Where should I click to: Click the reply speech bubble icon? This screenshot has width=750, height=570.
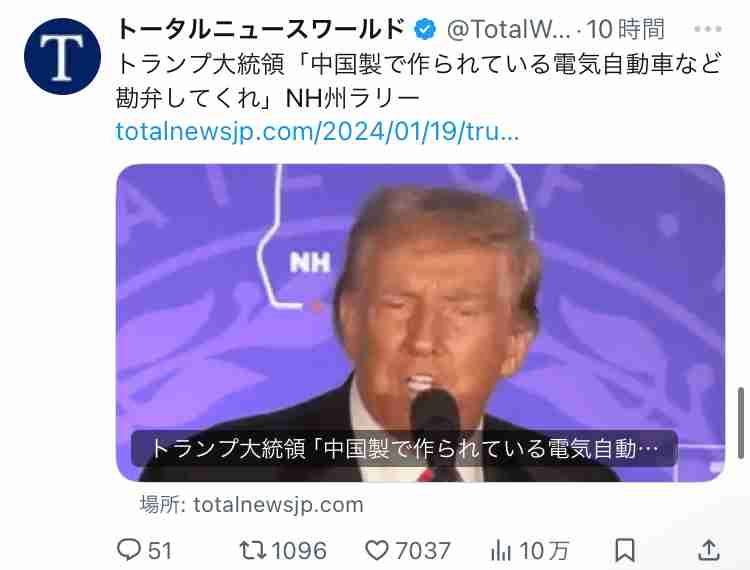[129, 549]
